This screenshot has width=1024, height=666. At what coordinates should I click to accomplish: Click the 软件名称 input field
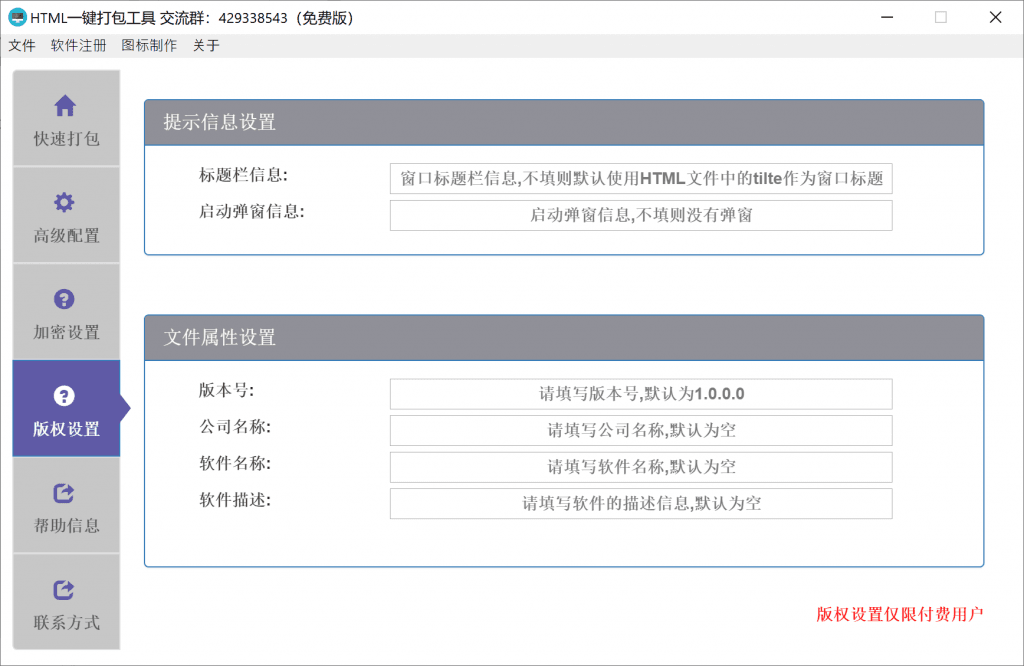coord(640,467)
